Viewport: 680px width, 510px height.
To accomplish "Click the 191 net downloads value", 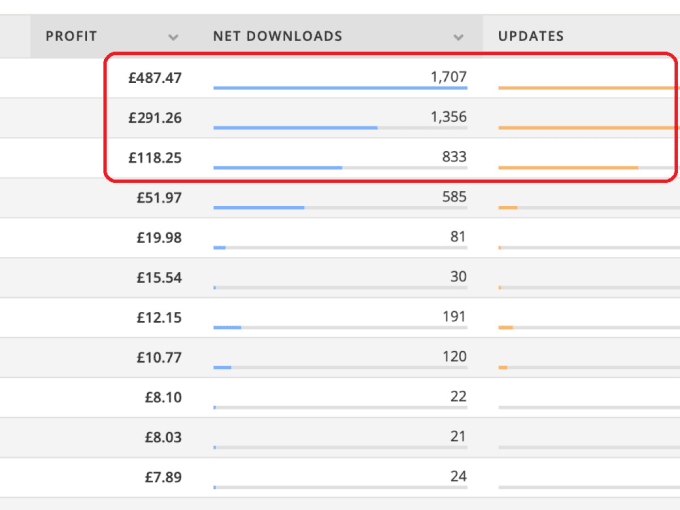I will [x=454, y=316].
